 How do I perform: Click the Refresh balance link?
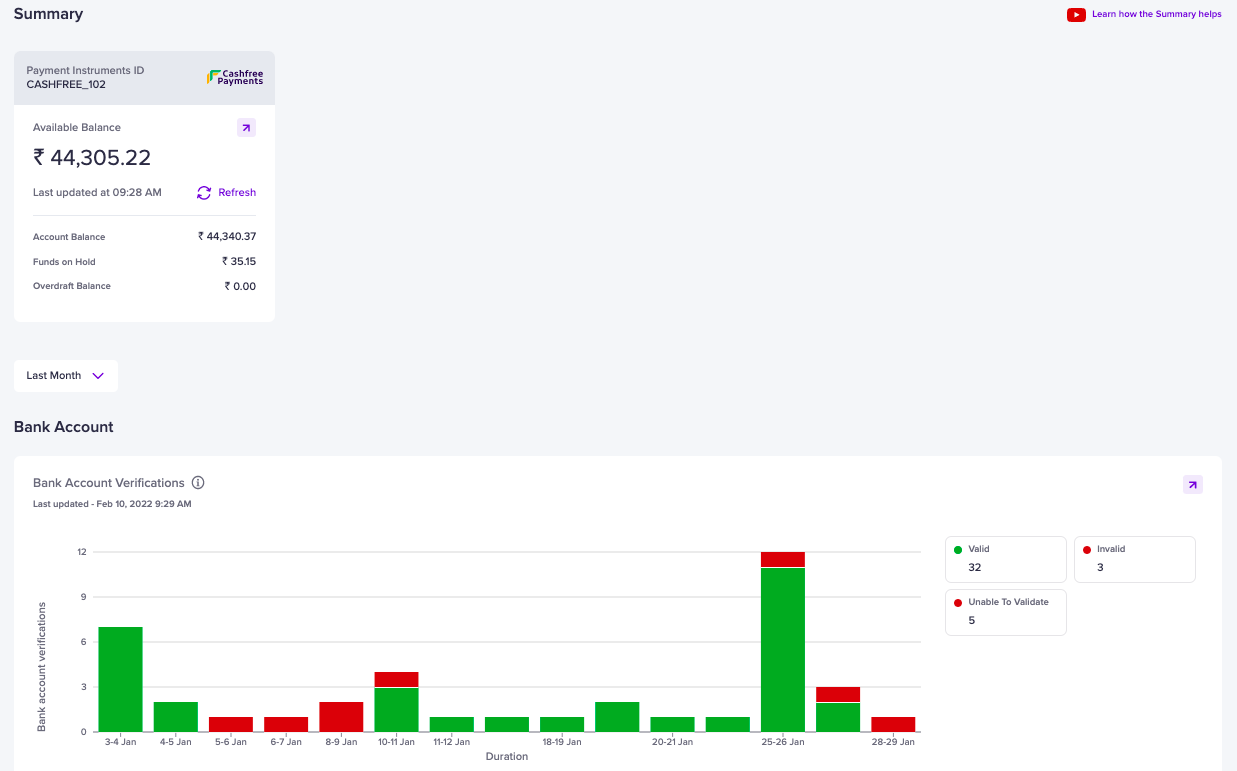click(x=237, y=193)
